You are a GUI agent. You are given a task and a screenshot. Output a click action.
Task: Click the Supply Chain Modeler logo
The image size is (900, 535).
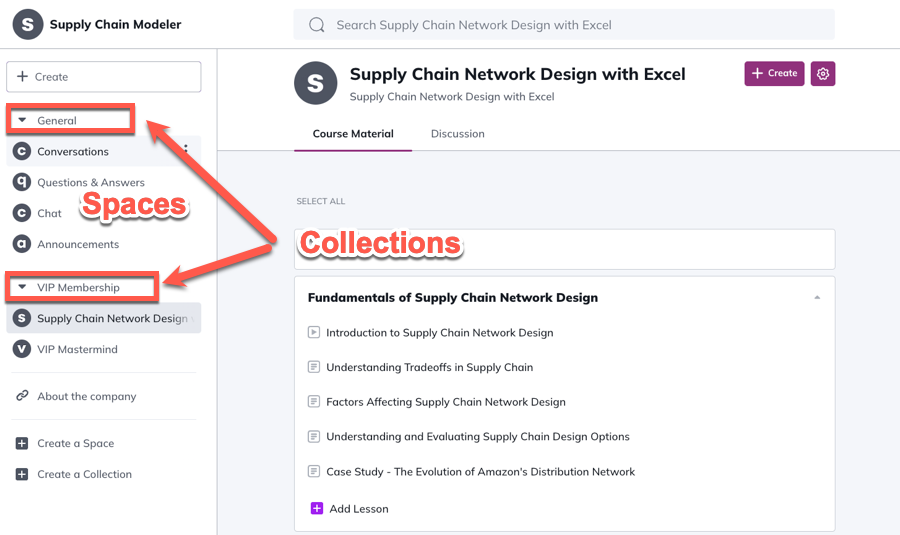tap(28, 25)
